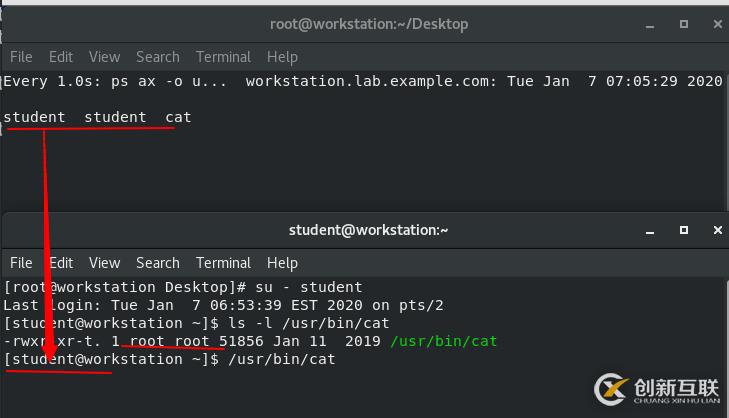Click the /usr/bin/cat command prompt line
The width and height of the screenshot is (729, 418).
[280, 359]
